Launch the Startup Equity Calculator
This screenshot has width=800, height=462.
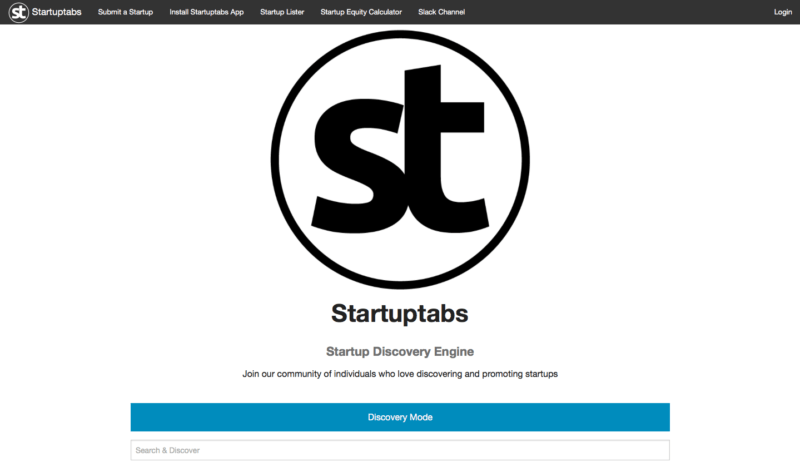[x=361, y=12]
